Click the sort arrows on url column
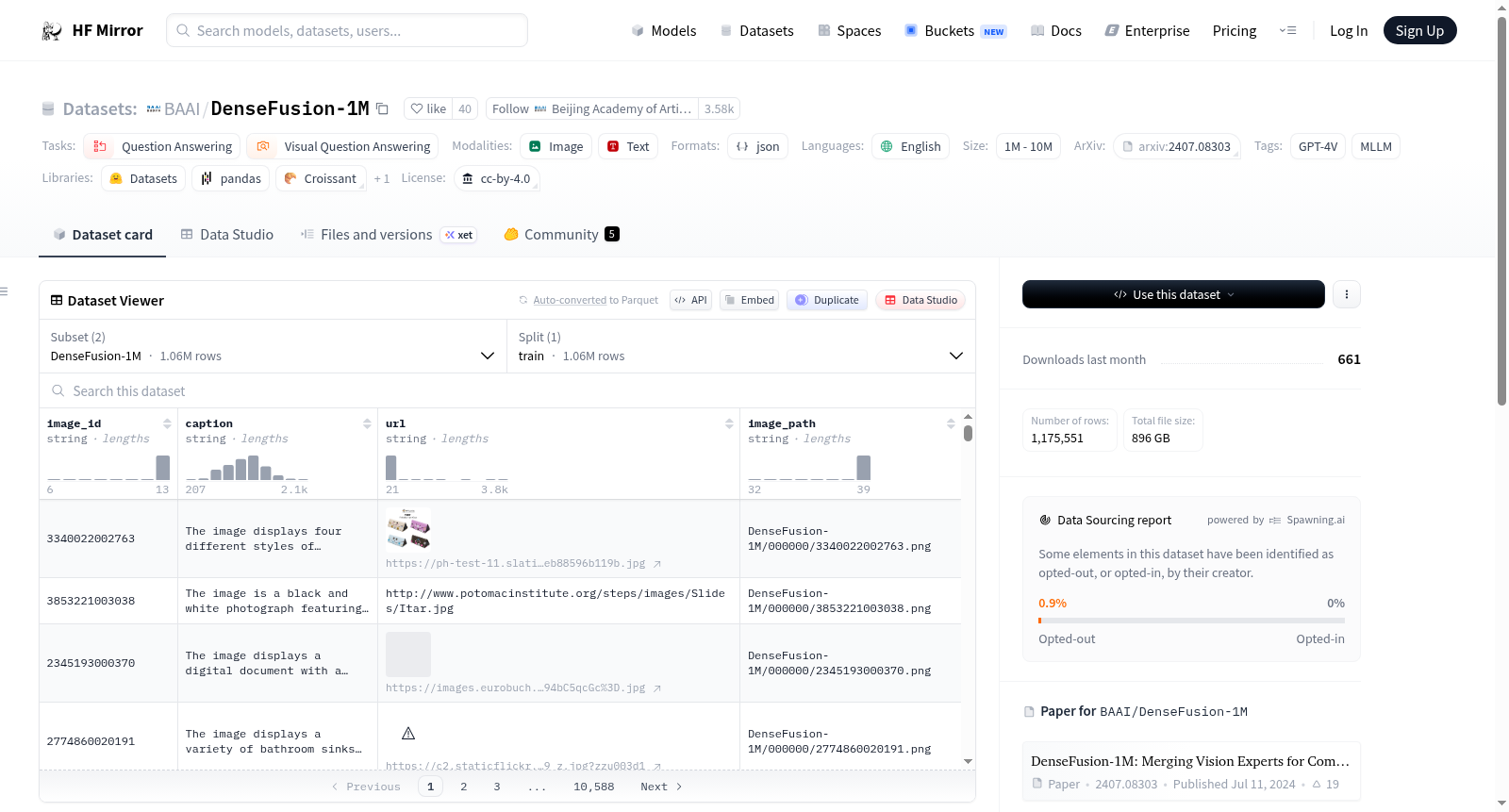1509x812 pixels. click(729, 423)
